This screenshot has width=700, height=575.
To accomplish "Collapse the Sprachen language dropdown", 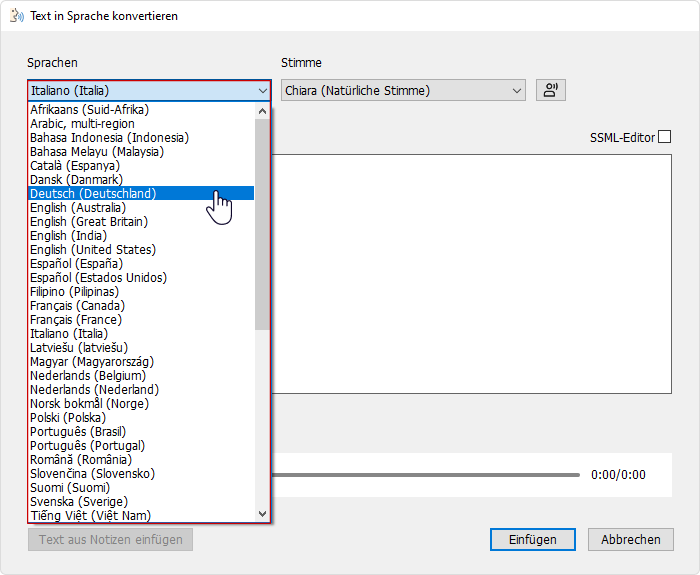I will point(262,91).
